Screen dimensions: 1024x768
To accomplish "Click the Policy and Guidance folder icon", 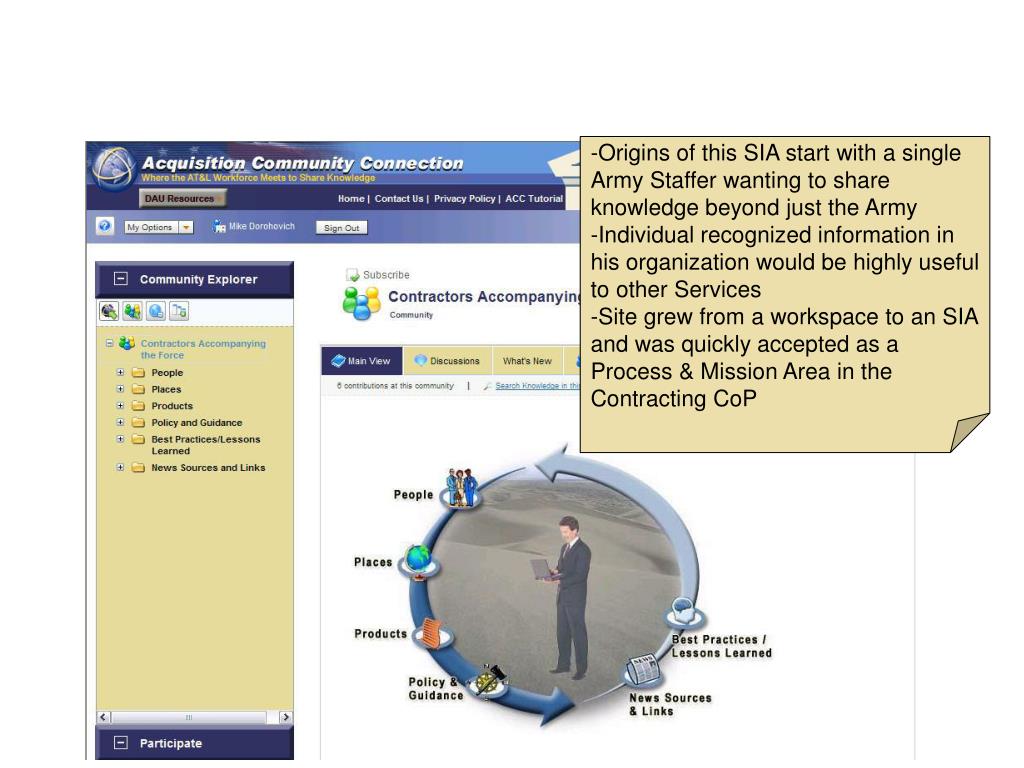I will tap(138, 423).
